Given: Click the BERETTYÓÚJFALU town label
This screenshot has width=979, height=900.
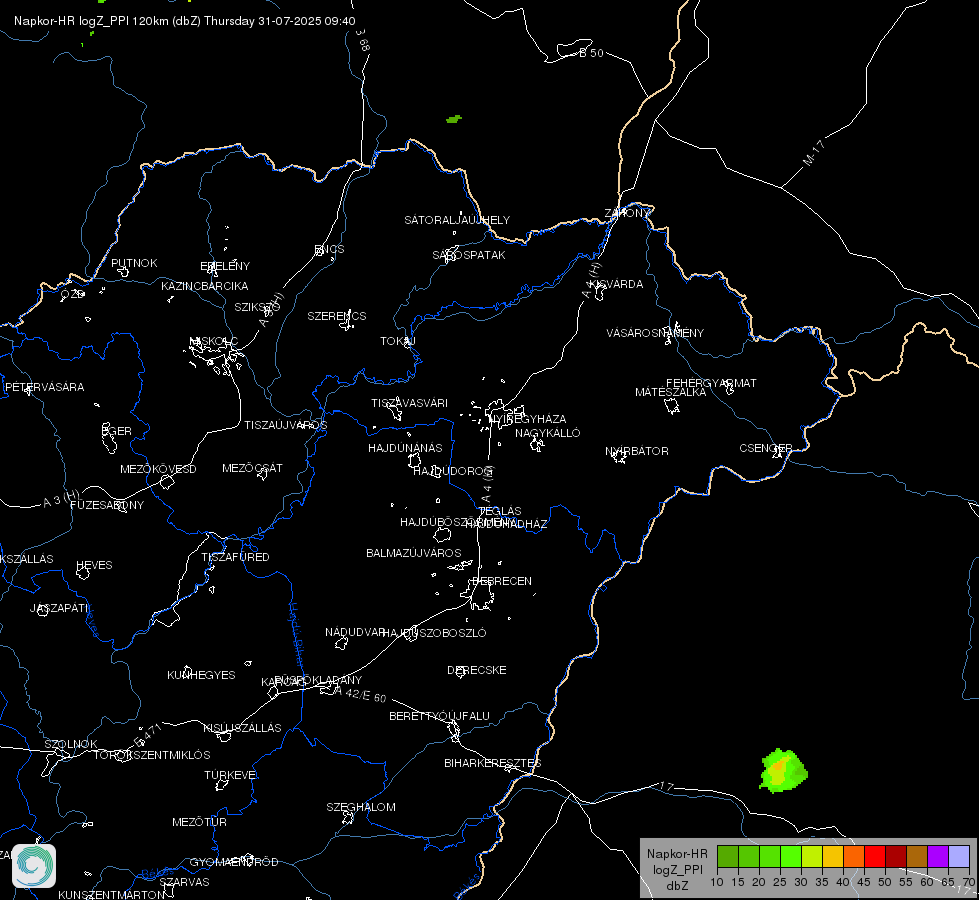Looking at the screenshot, I should (x=440, y=716).
